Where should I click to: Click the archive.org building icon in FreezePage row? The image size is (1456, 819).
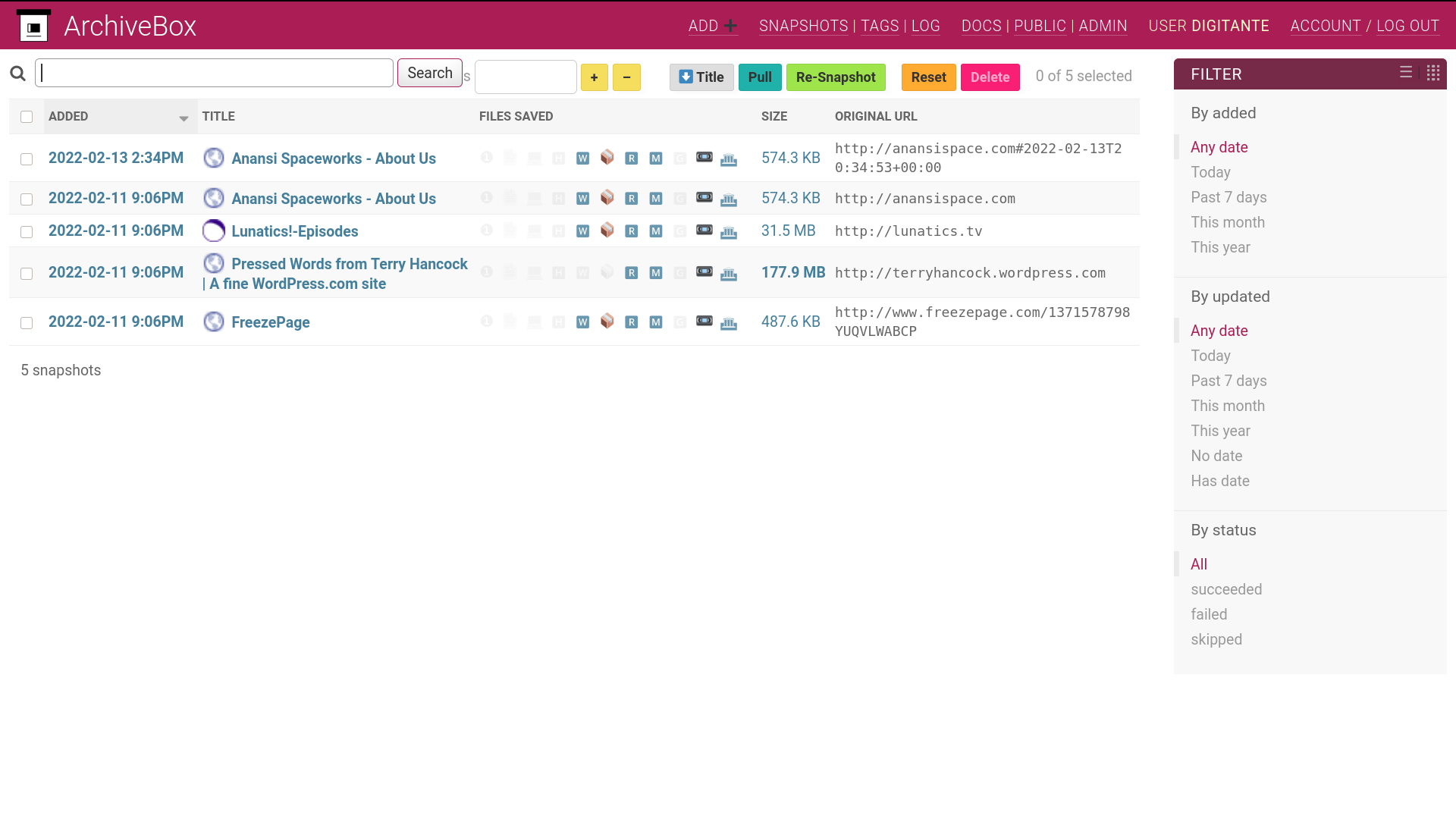729,322
